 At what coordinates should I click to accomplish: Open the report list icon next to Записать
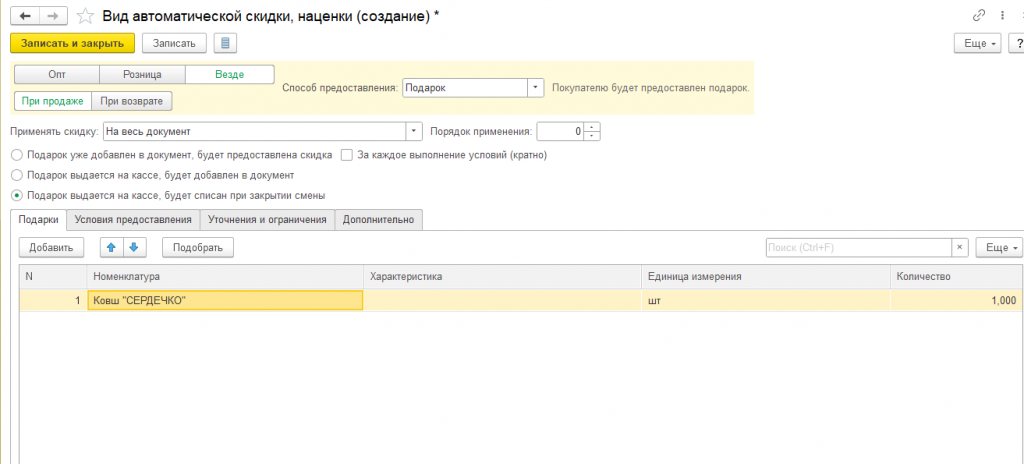[225, 43]
